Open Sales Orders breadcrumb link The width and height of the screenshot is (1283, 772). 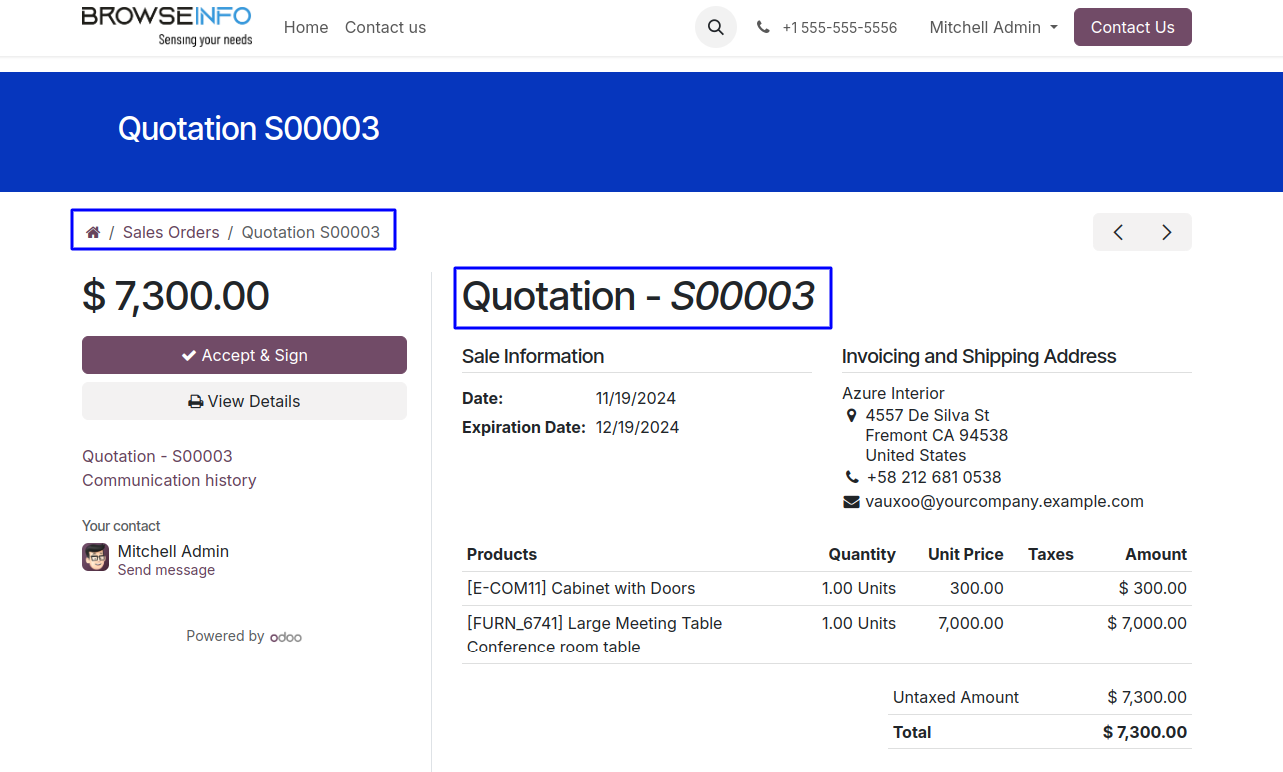pyautogui.click(x=171, y=232)
